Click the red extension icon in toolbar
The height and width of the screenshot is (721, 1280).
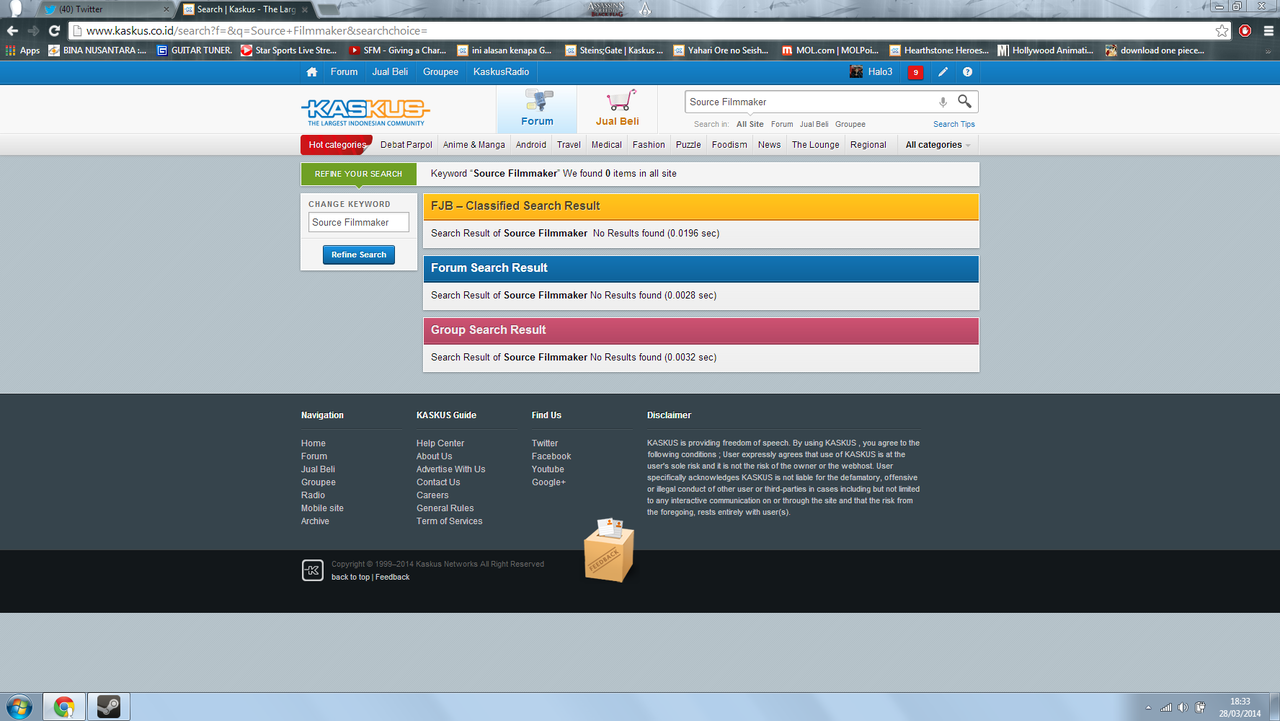[x=1245, y=31]
